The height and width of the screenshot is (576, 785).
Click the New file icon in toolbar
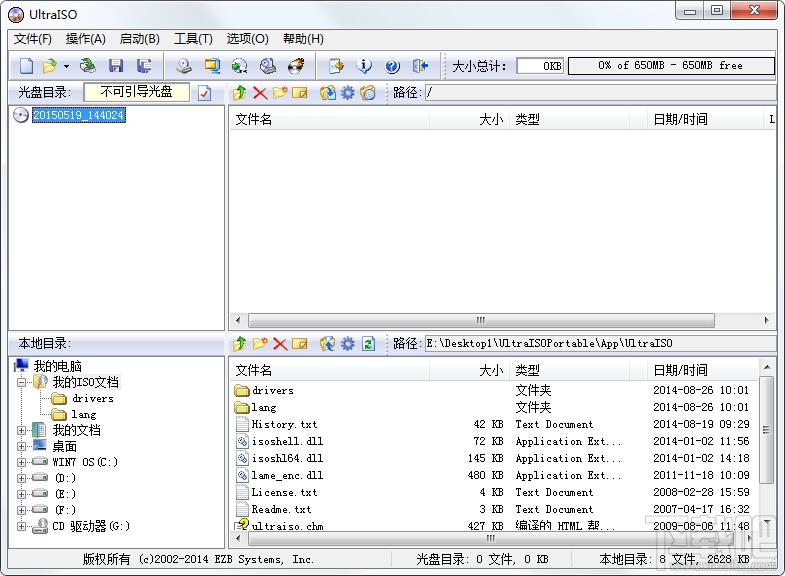pos(27,66)
